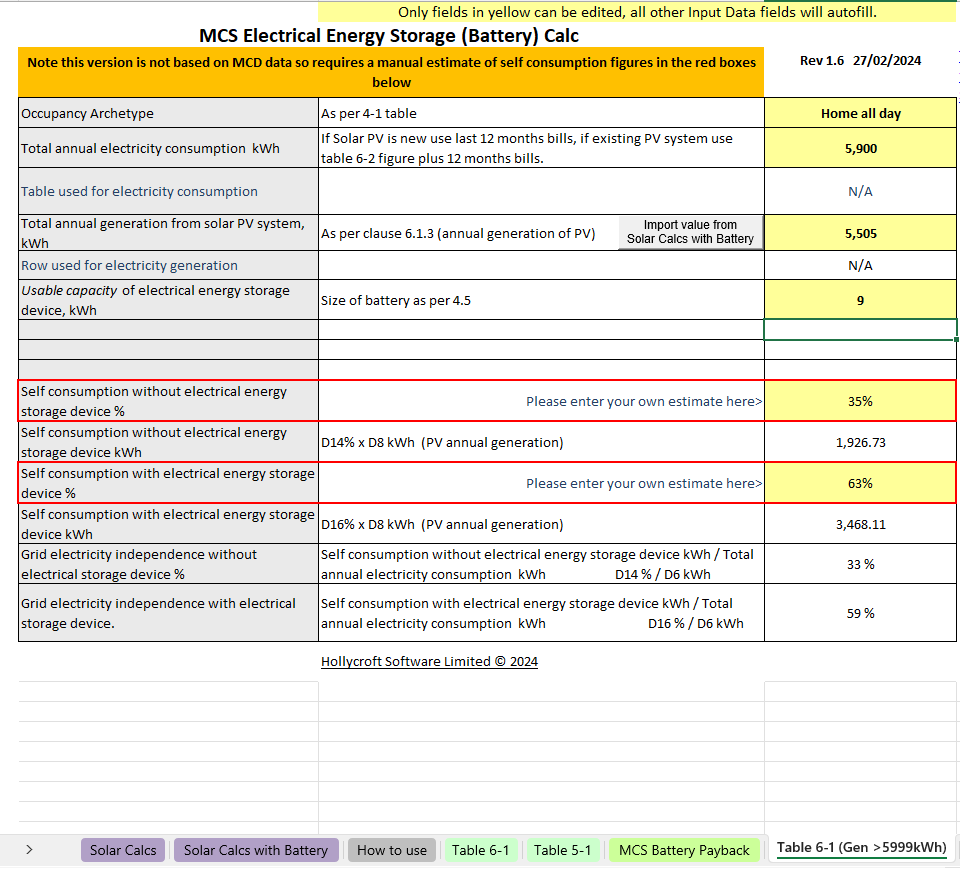Edit the 63% self consumption estimate
960x870 pixels.
click(x=860, y=483)
